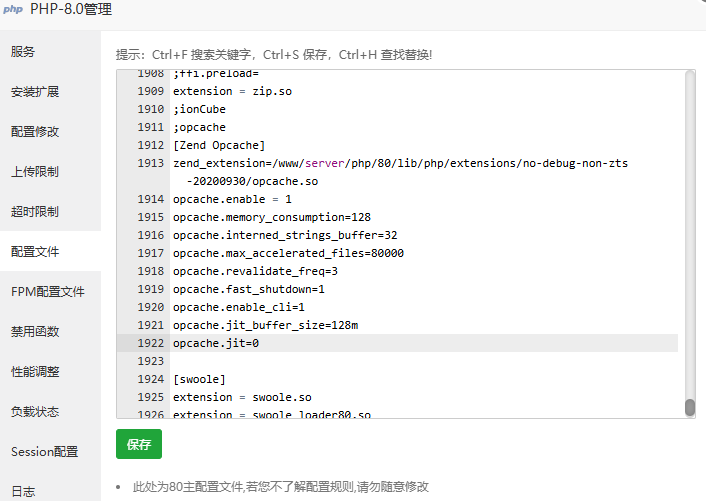Click line number 1914 in gutter

tap(150, 199)
